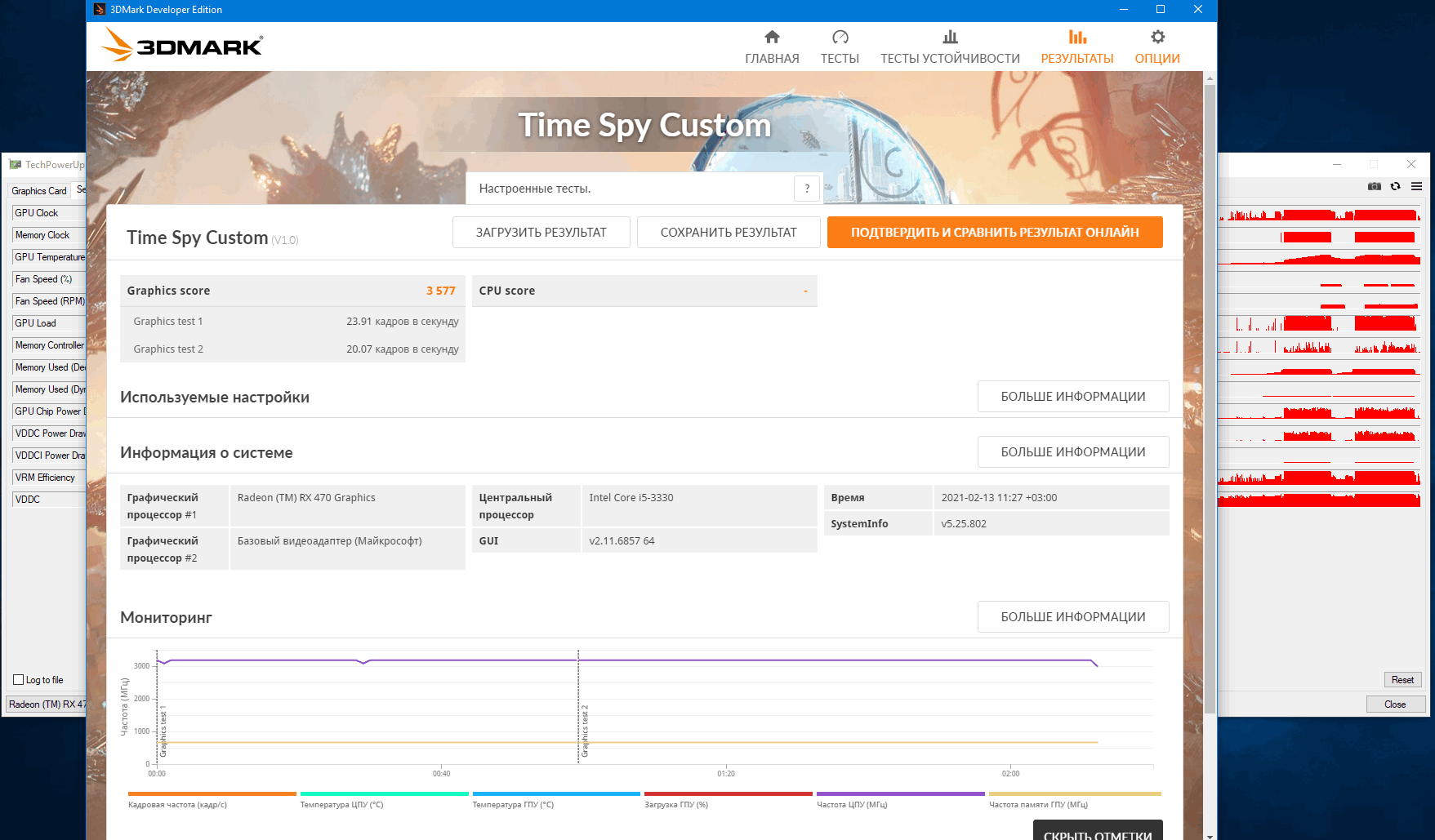The image size is (1435, 840).
Task: Click scrollbar down arrow in 3DMark
Action: click(x=1210, y=835)
